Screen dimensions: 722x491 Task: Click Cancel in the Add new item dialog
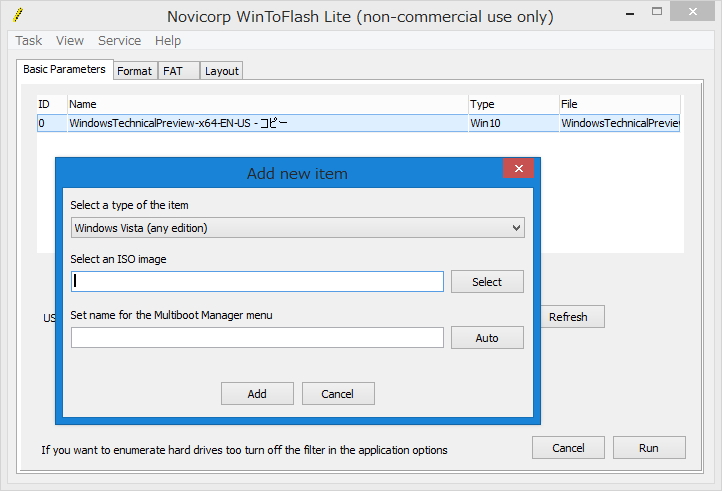point(338,394)
